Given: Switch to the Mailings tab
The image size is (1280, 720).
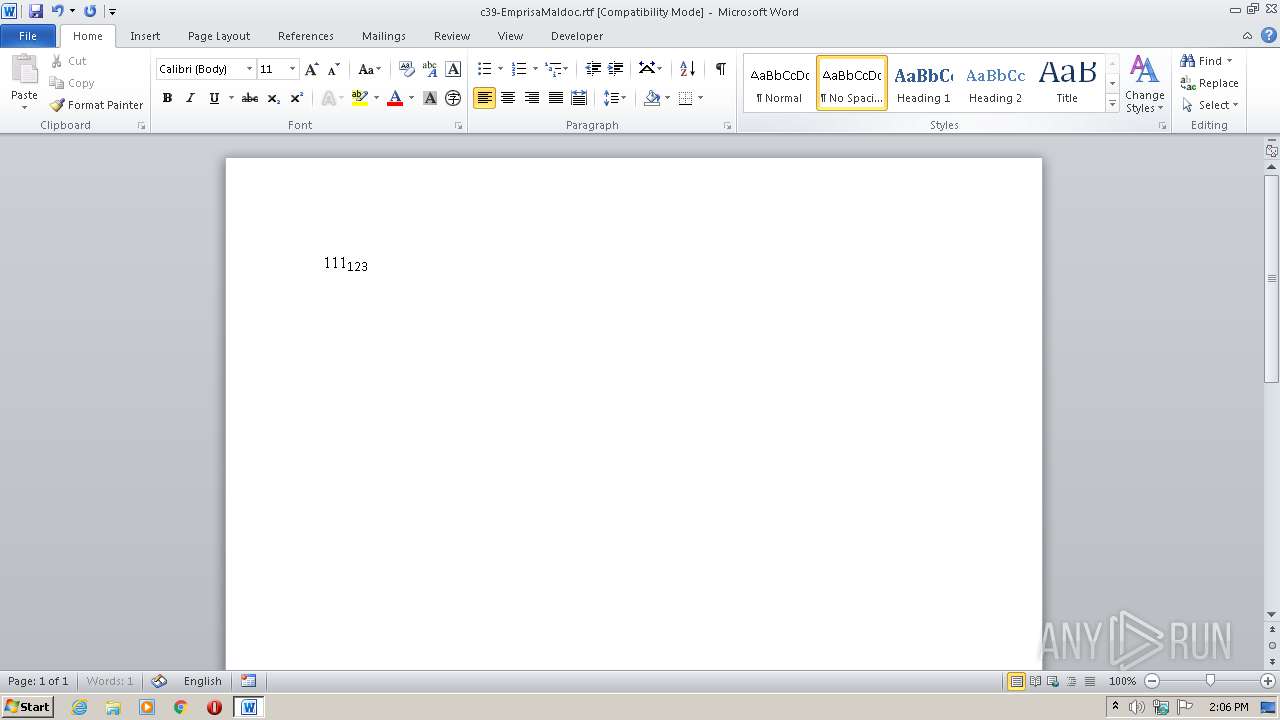Looking at the screenshot, I should pyautogui.click(x=384, y=35).
